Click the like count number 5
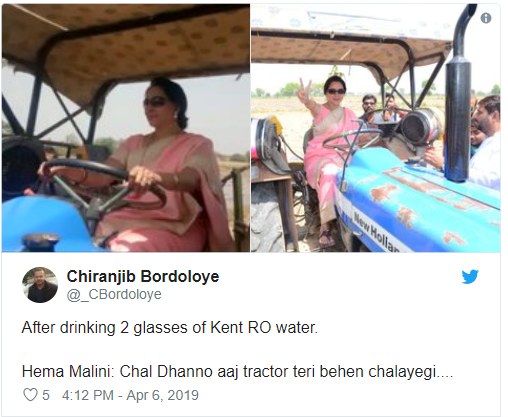Viewport: 508px width, 417px height. click(46, 395)
